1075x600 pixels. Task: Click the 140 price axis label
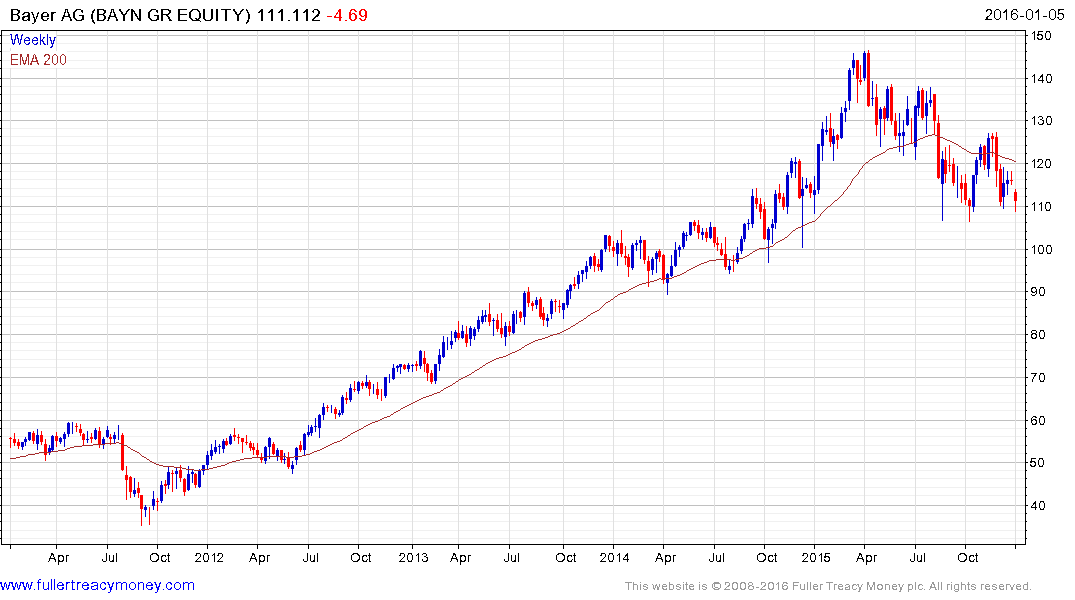(1041, 78)
